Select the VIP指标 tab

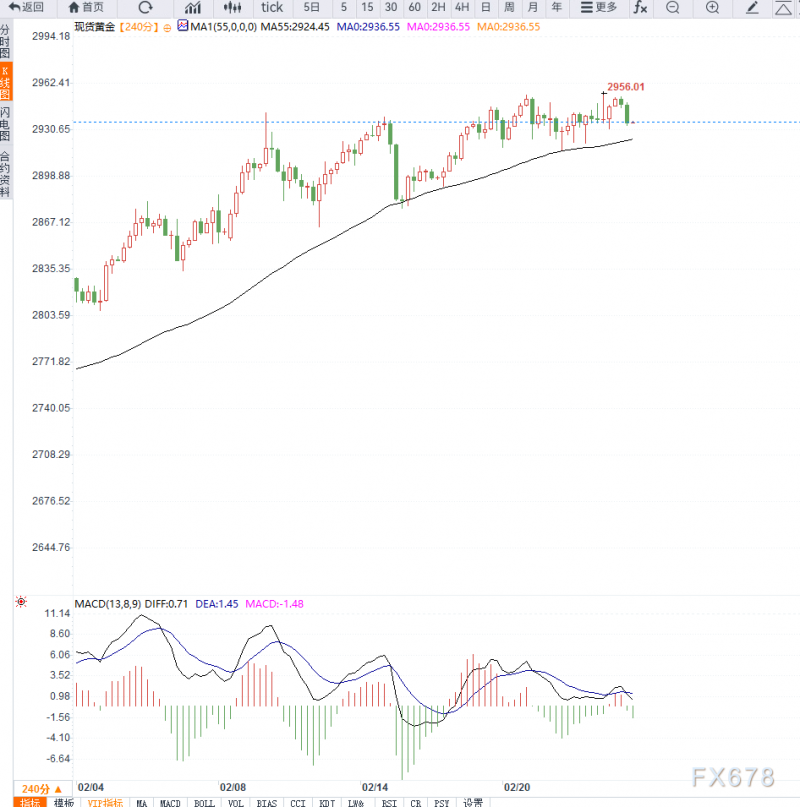pyautogui.click(x=105, y=802)
